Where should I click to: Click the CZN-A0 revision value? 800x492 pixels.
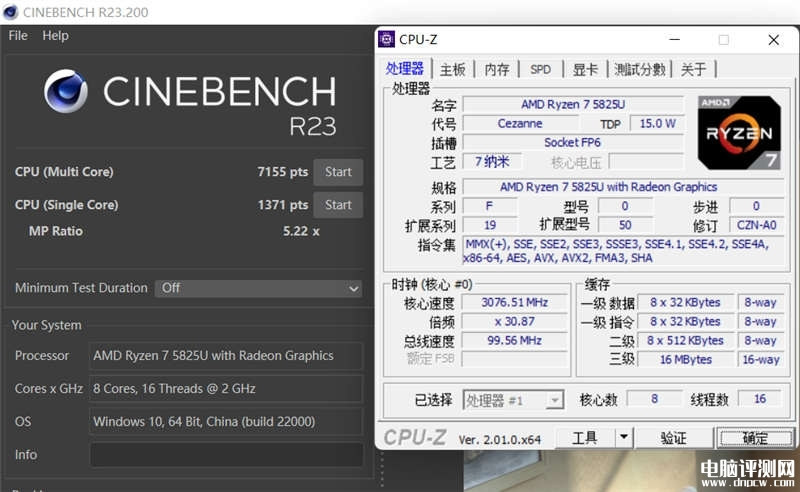[x=756, y=225]
